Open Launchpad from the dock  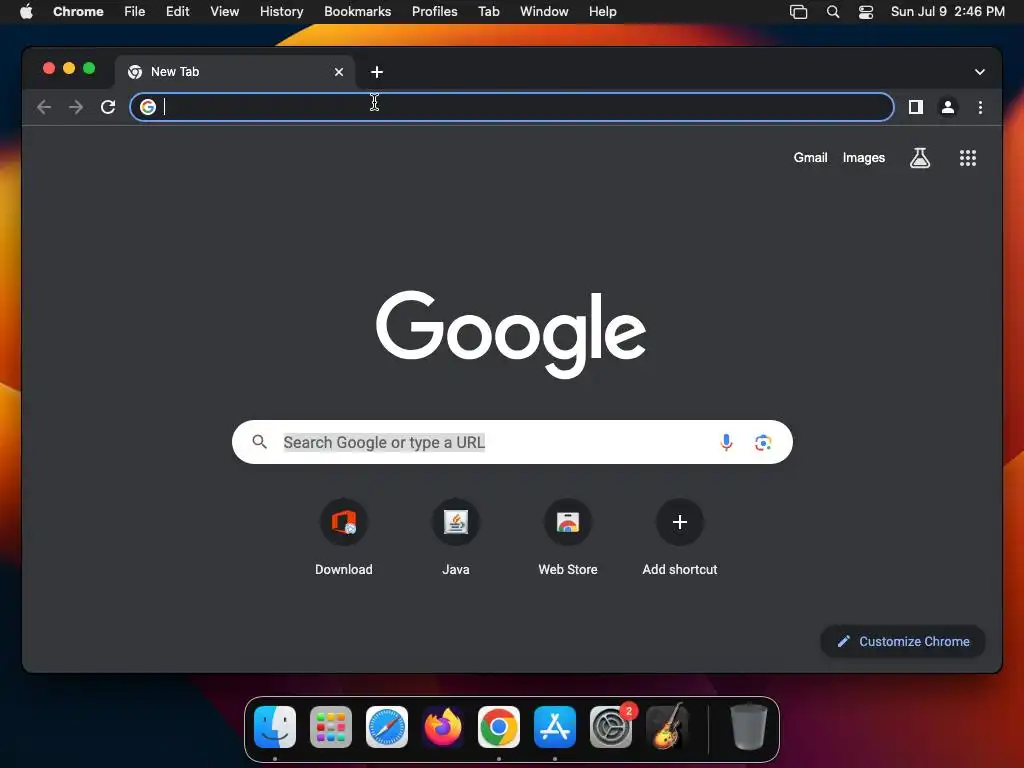(330, 727)
